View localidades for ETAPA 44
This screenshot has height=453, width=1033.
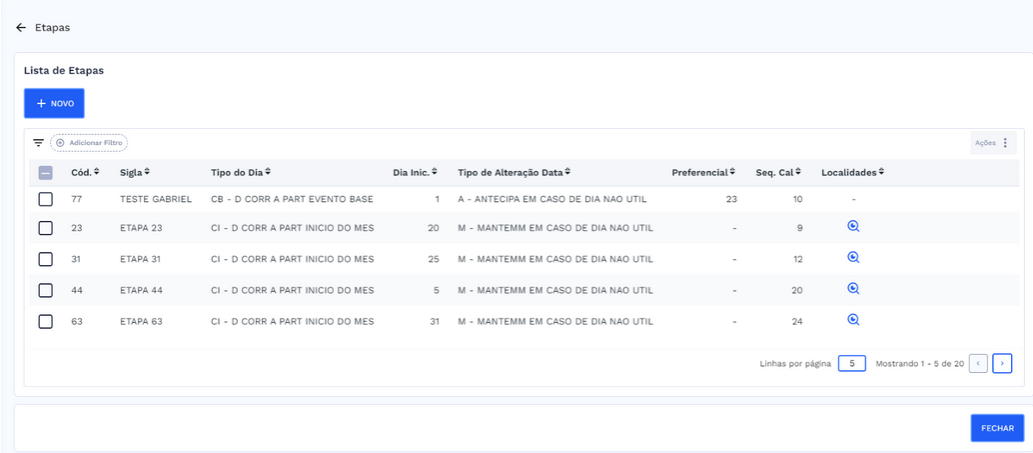point(853,289)
